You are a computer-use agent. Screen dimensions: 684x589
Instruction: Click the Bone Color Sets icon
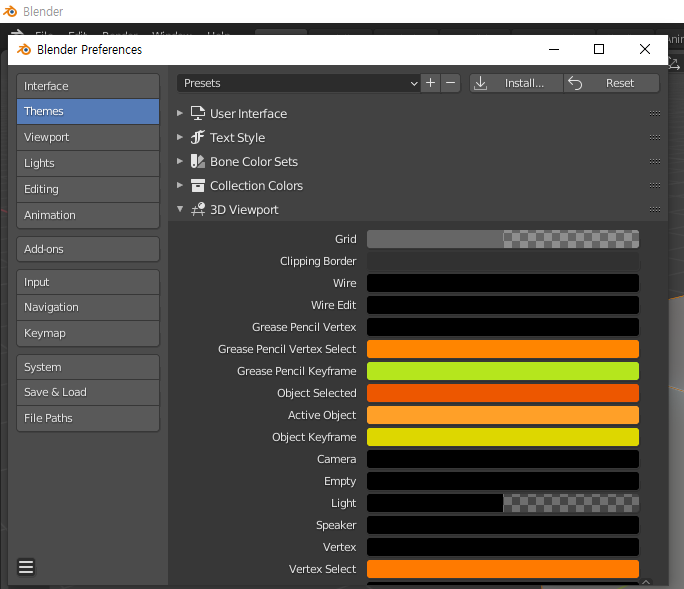pyautogui.click(x=198, y=161)
